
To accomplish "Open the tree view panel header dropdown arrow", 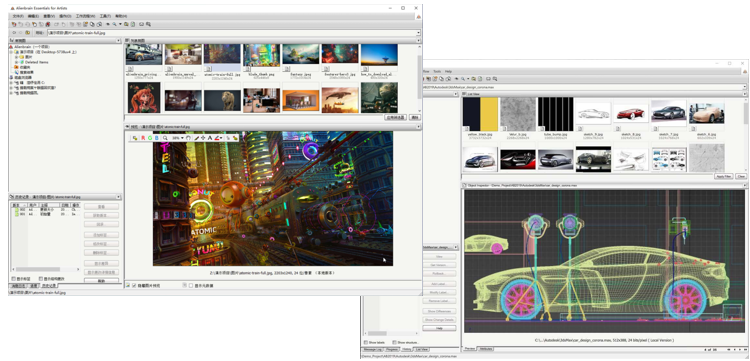I will (x=118, y=41).
